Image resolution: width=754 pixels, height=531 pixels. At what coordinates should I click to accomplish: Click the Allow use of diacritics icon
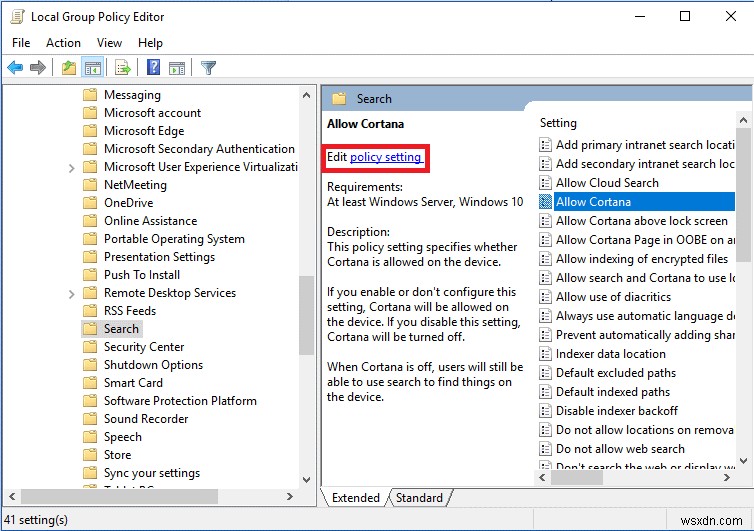(545, 297)
